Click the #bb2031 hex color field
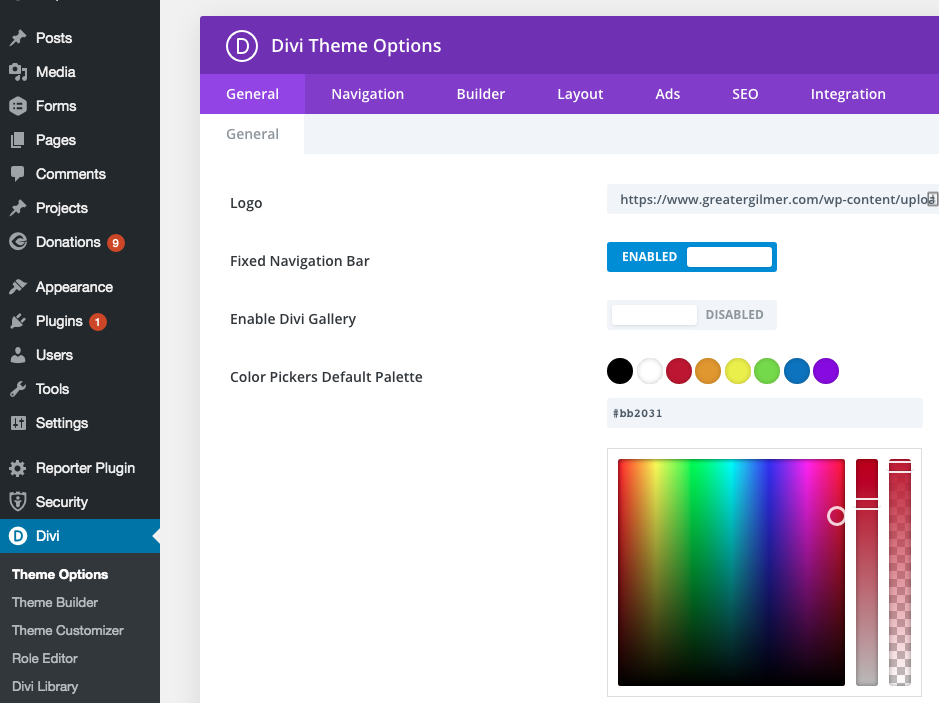The image size is (939, 703). pyautogui.click(x=765, y=413)
